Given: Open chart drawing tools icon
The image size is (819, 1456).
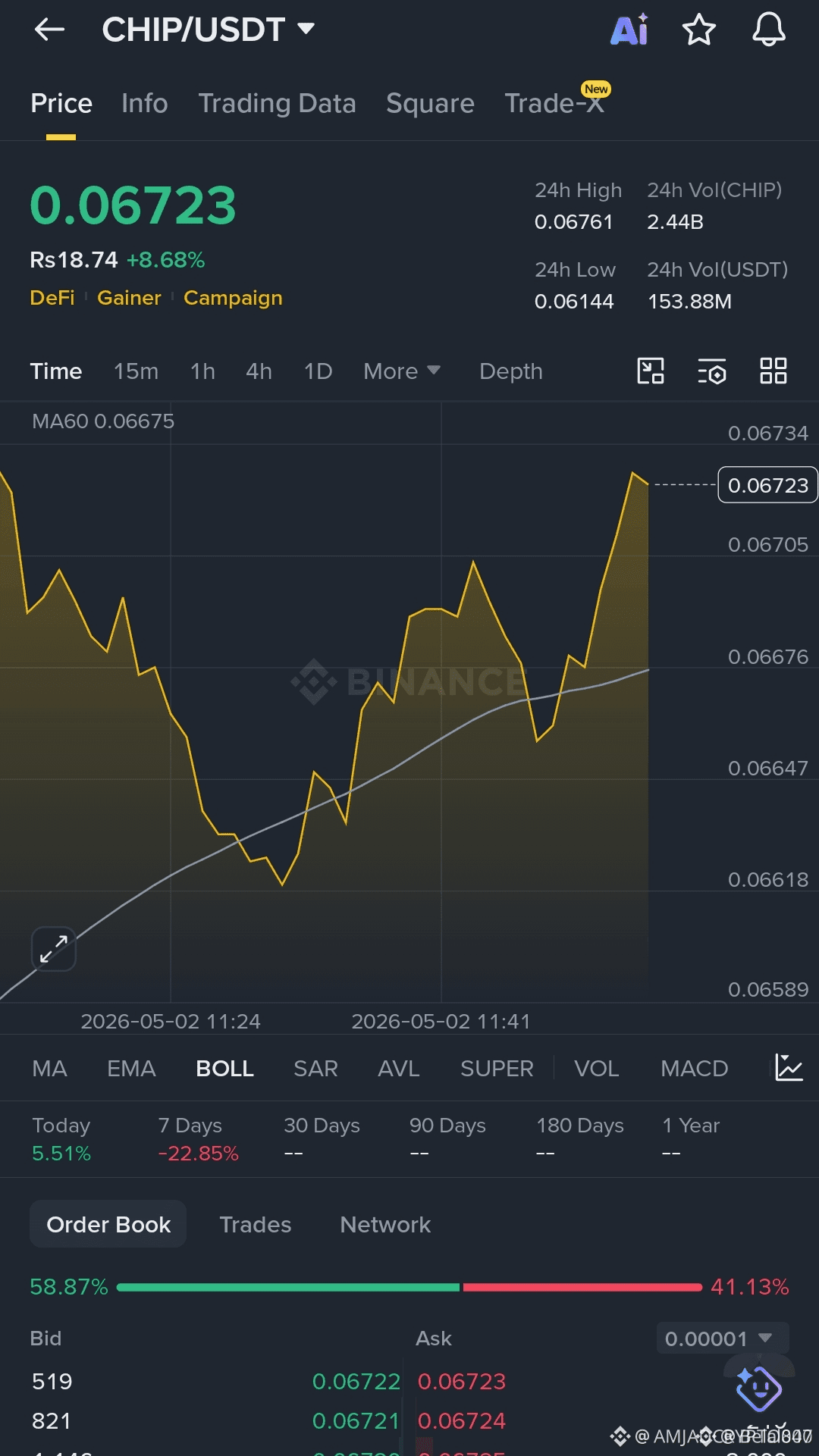Looking at the screenshot, I should (x=651, y=371).
